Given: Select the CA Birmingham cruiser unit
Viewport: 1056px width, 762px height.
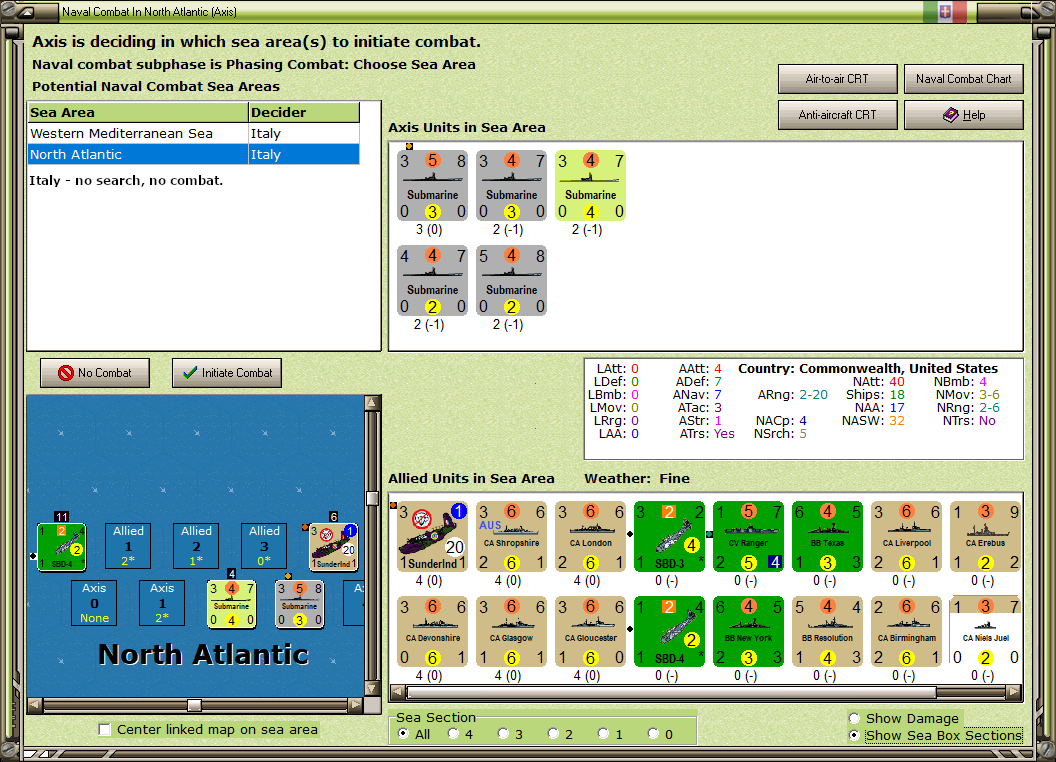Looking at the screenshot, I should [x=906, y=631].
